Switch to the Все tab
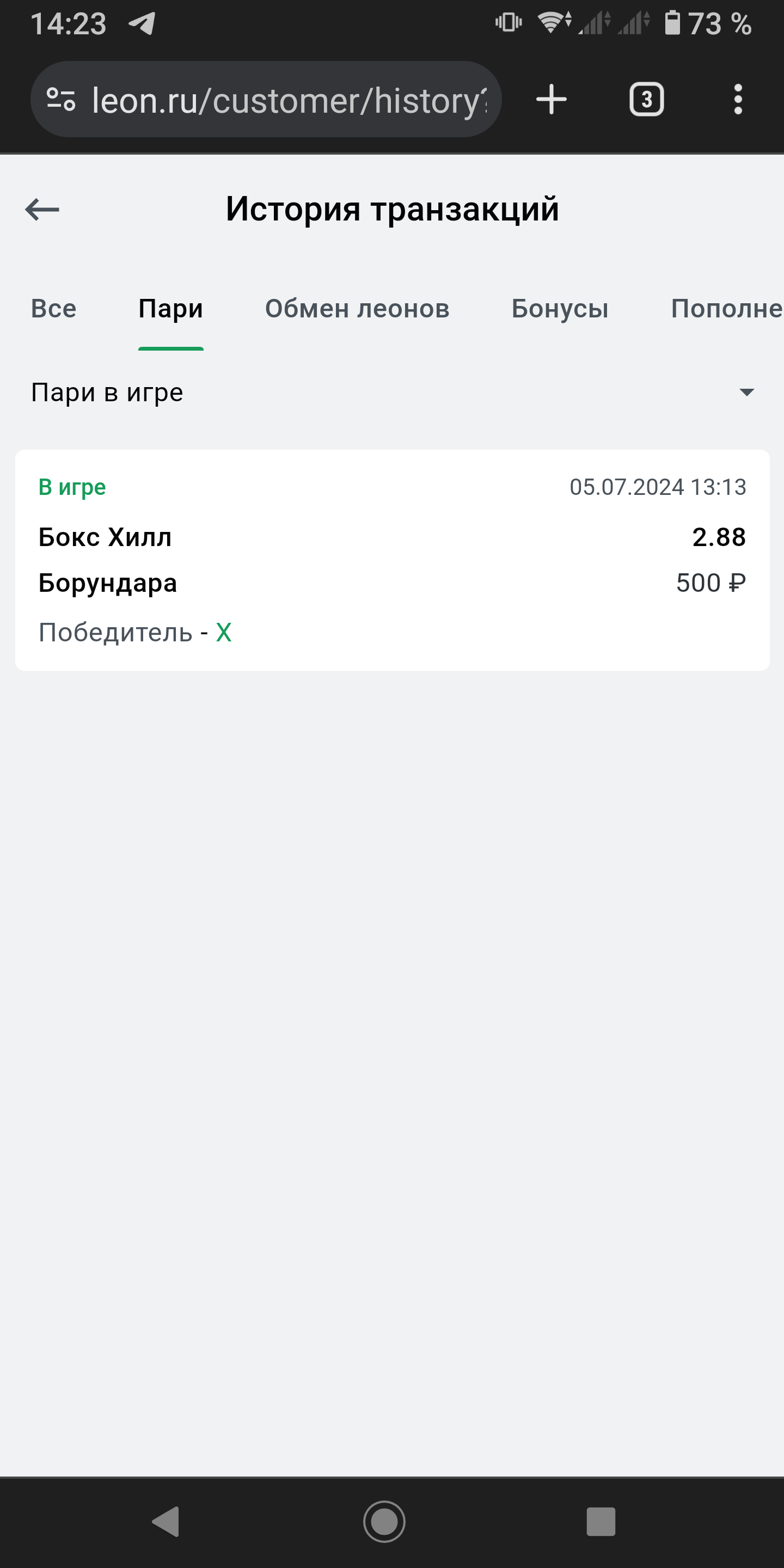The height and width of the screenshot is (1568, 784). click(x=53, y=309)
